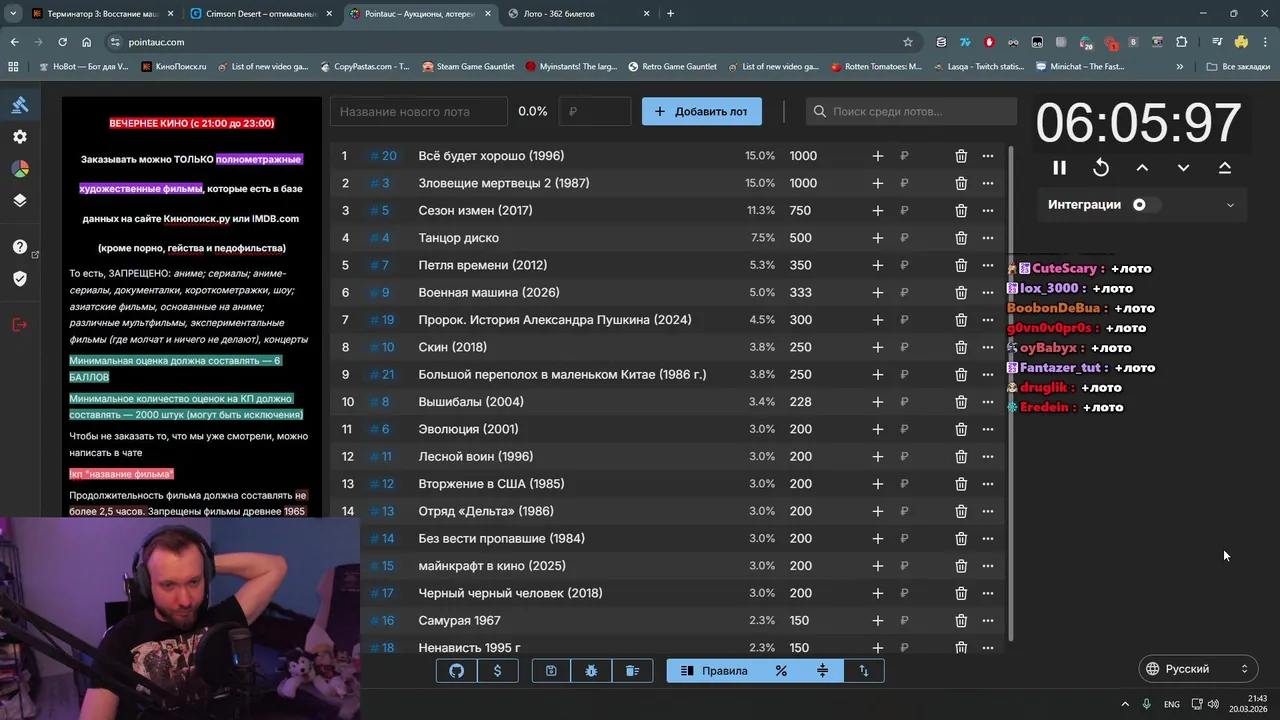
Task: Click the ENG keyboard language indicator
Action: click(1172, 704)
